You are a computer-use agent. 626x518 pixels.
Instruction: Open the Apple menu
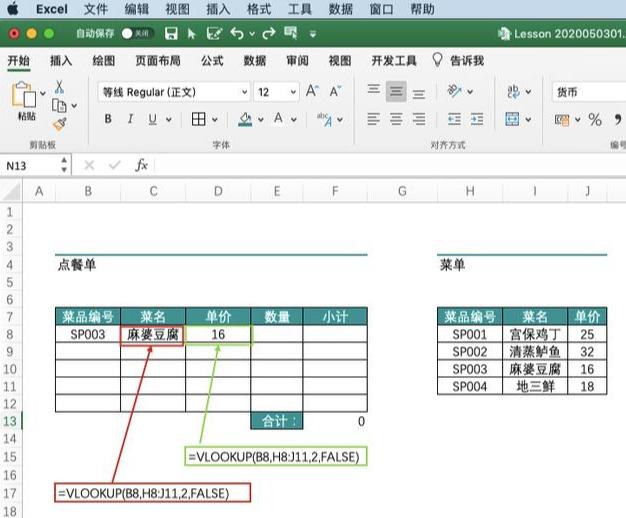pos(13,9)
